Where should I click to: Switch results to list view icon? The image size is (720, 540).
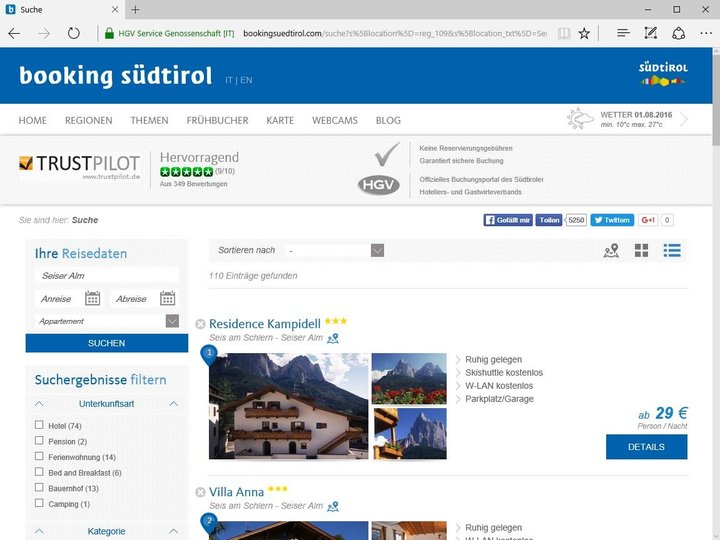point(672,251)
